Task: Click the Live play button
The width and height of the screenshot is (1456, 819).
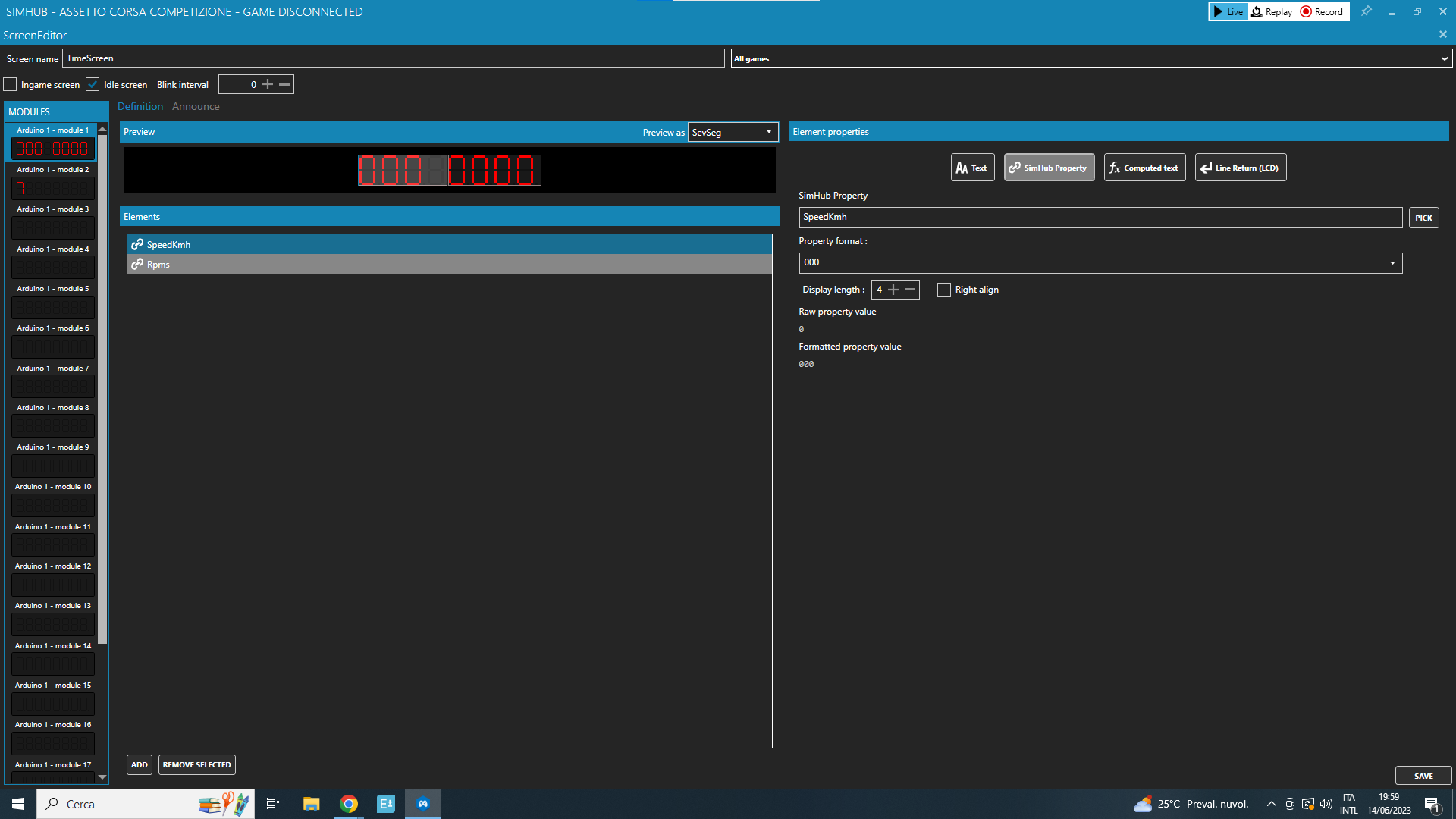Action: point(1228,11)
